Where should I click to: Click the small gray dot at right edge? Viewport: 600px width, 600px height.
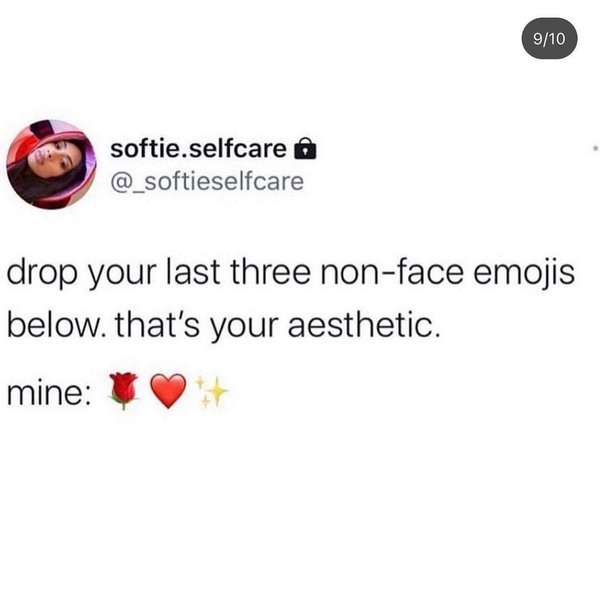[595, 147]
